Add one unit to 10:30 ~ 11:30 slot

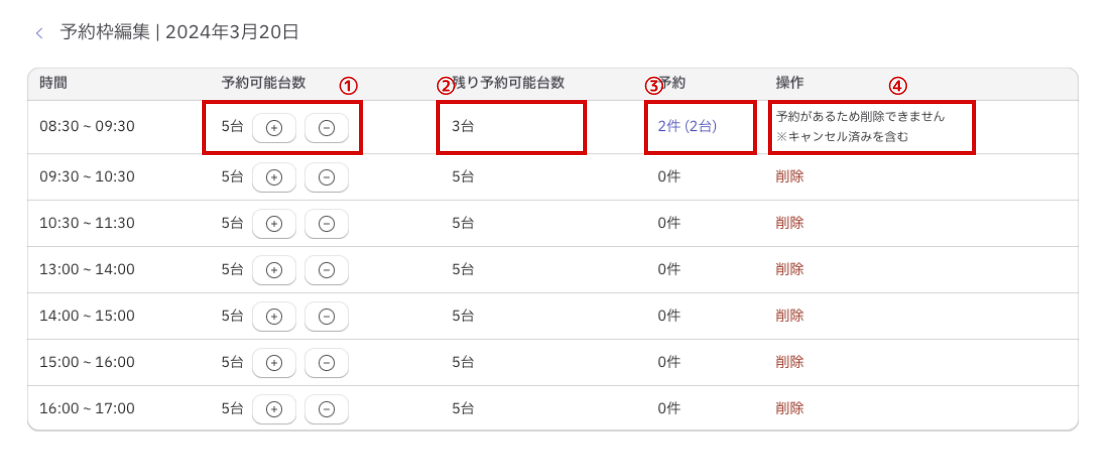[274, 224]
